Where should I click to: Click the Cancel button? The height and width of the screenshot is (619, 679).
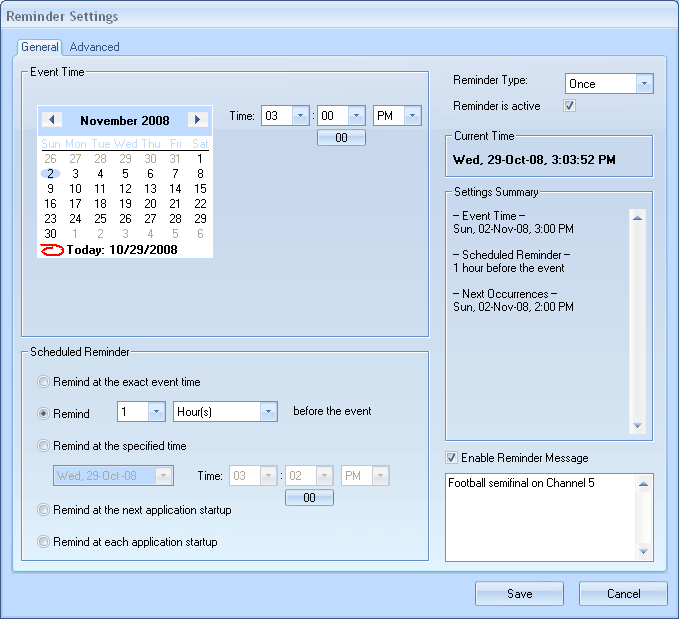tap(623, 594)
